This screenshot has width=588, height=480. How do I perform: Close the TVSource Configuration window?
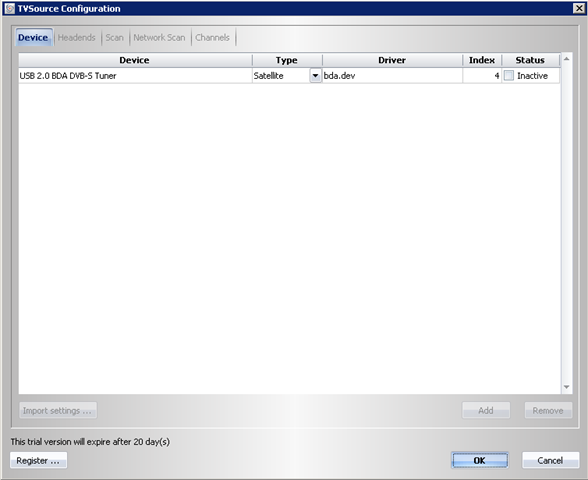(579, 8)
